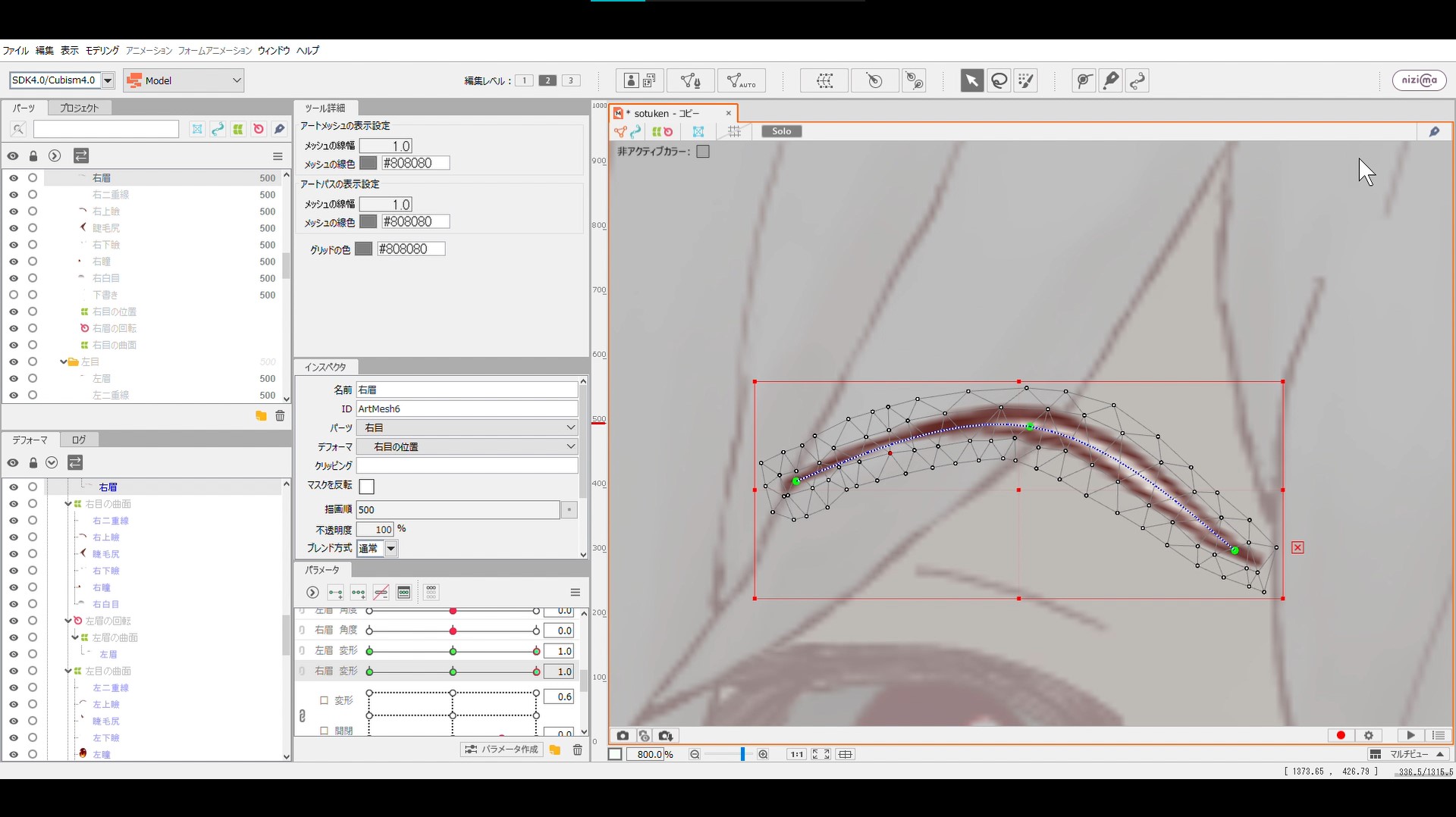Delete selected part with trash icon
Image resolution: width=1456 pixels, height=817 pixels.
click(x=280, y=416)
